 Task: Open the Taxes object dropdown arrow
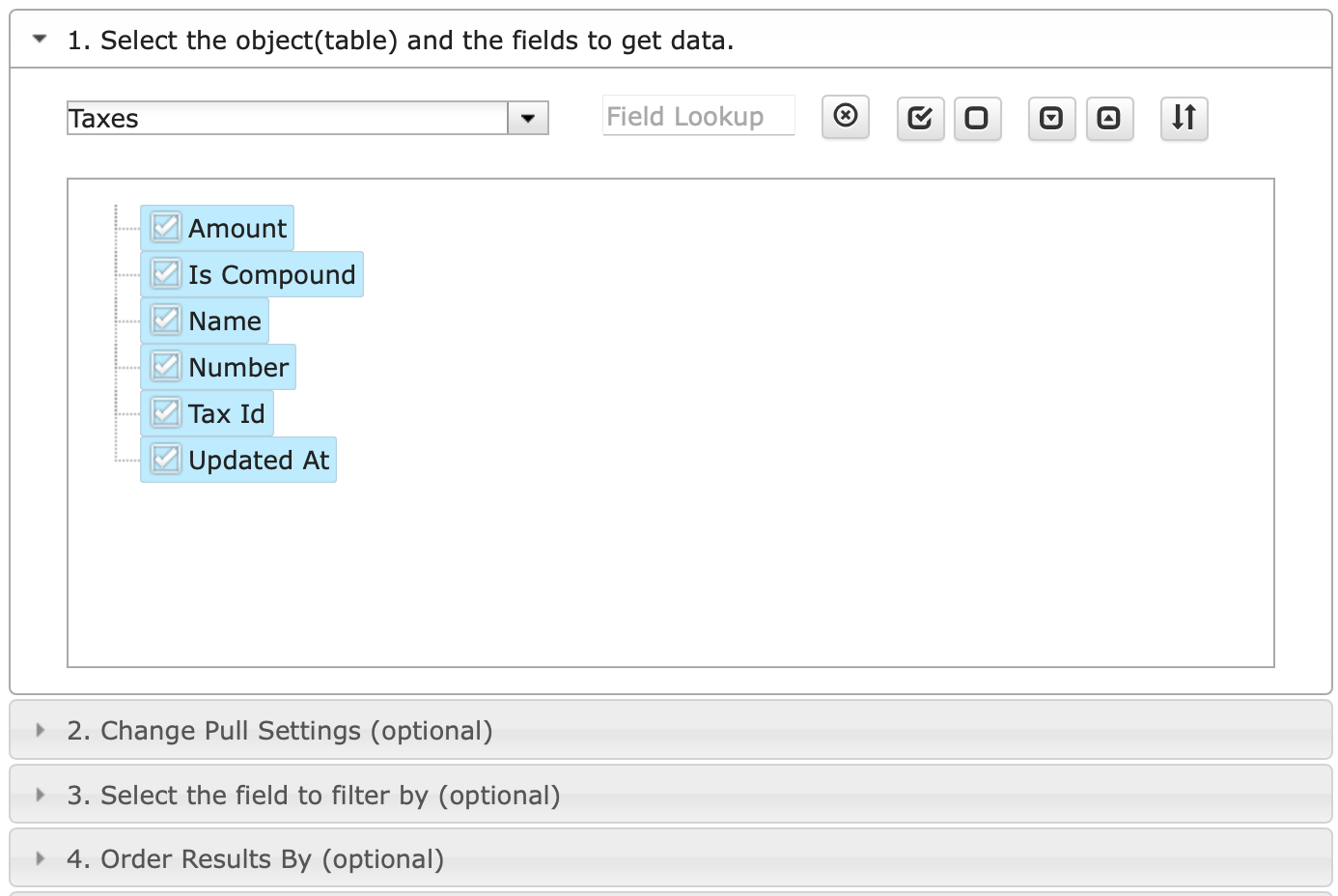(x=528, y=119)
